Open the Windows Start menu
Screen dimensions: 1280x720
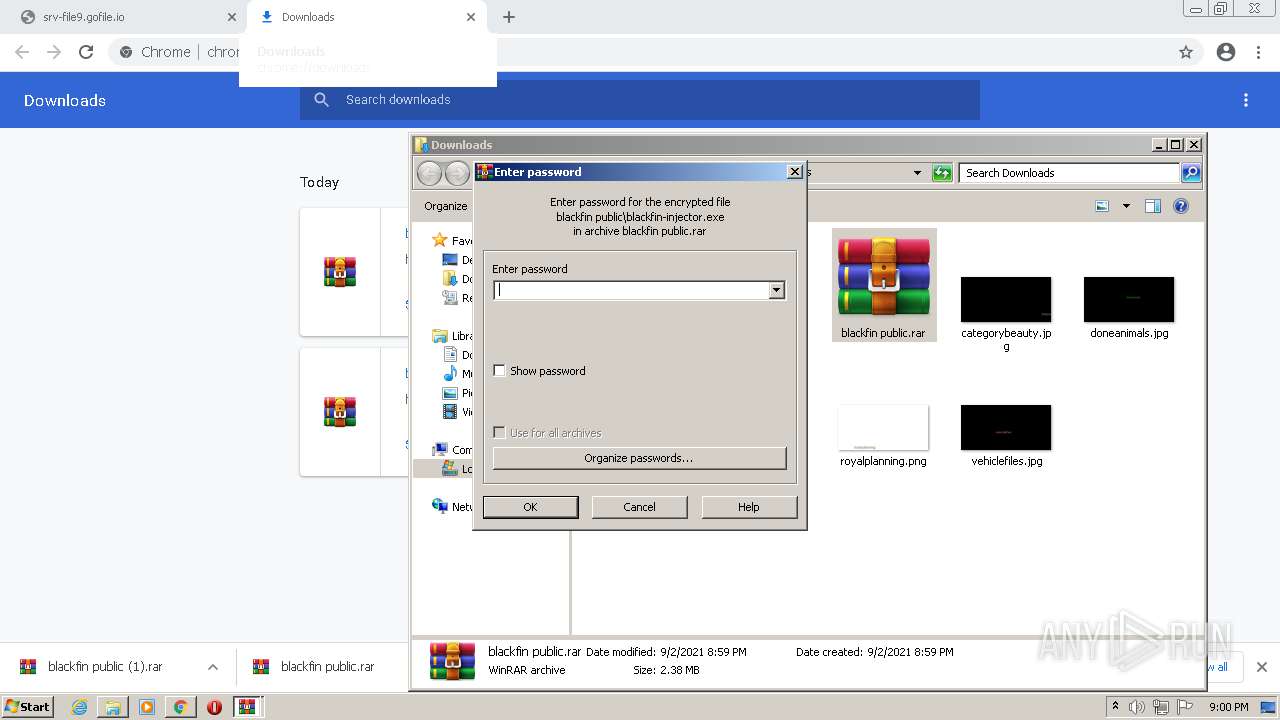pos(27,707)
